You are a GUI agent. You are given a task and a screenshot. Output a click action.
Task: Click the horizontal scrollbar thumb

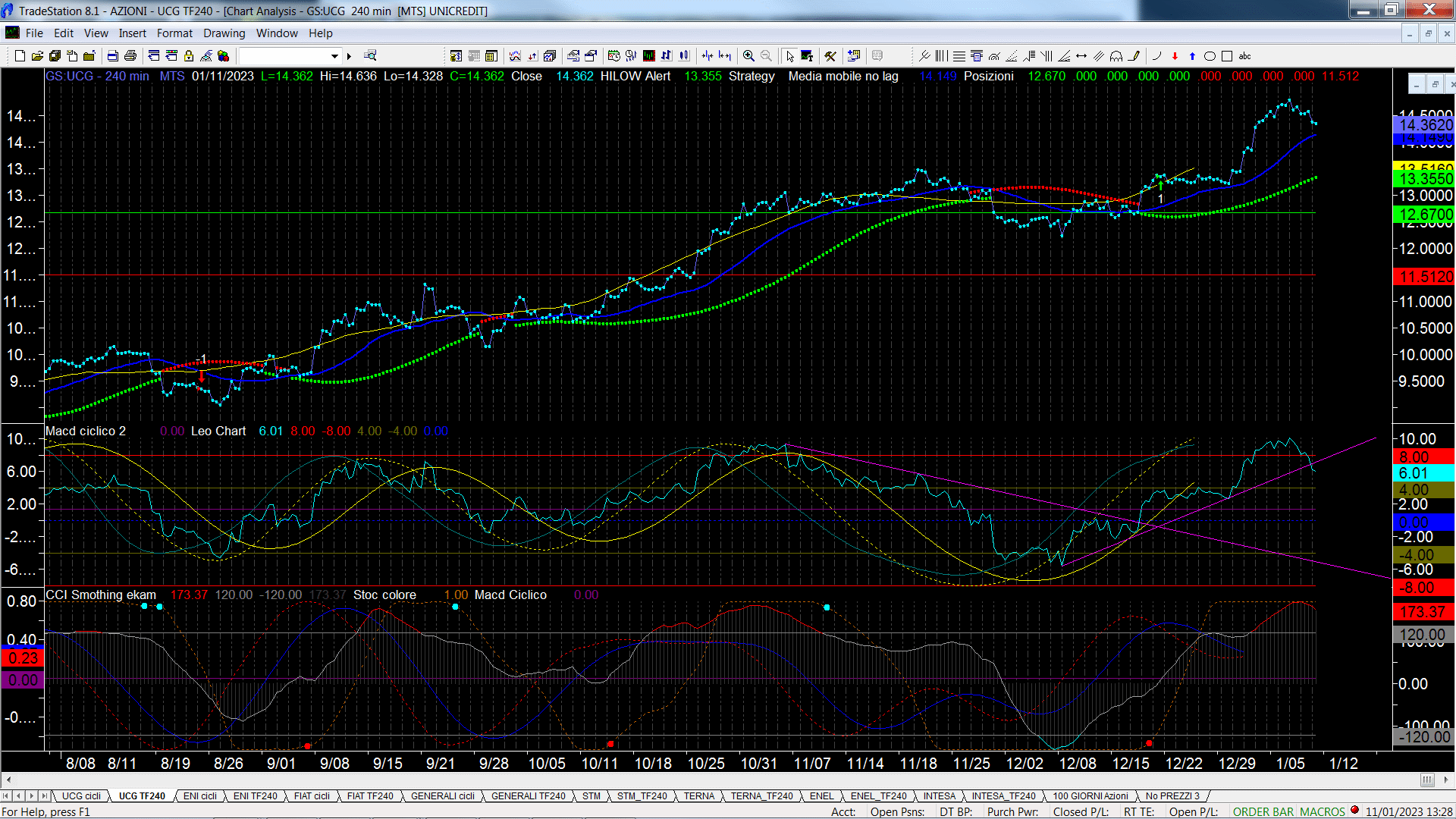click(x=1427, y=780)
